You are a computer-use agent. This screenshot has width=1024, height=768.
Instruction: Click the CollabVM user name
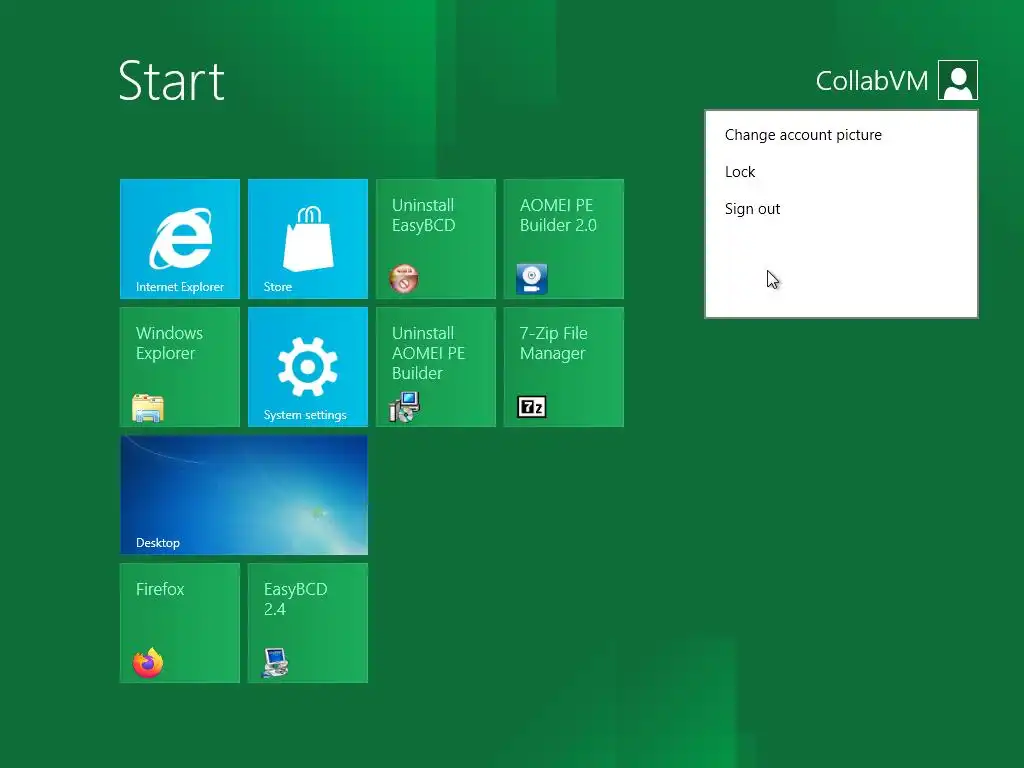coord(871,81)
